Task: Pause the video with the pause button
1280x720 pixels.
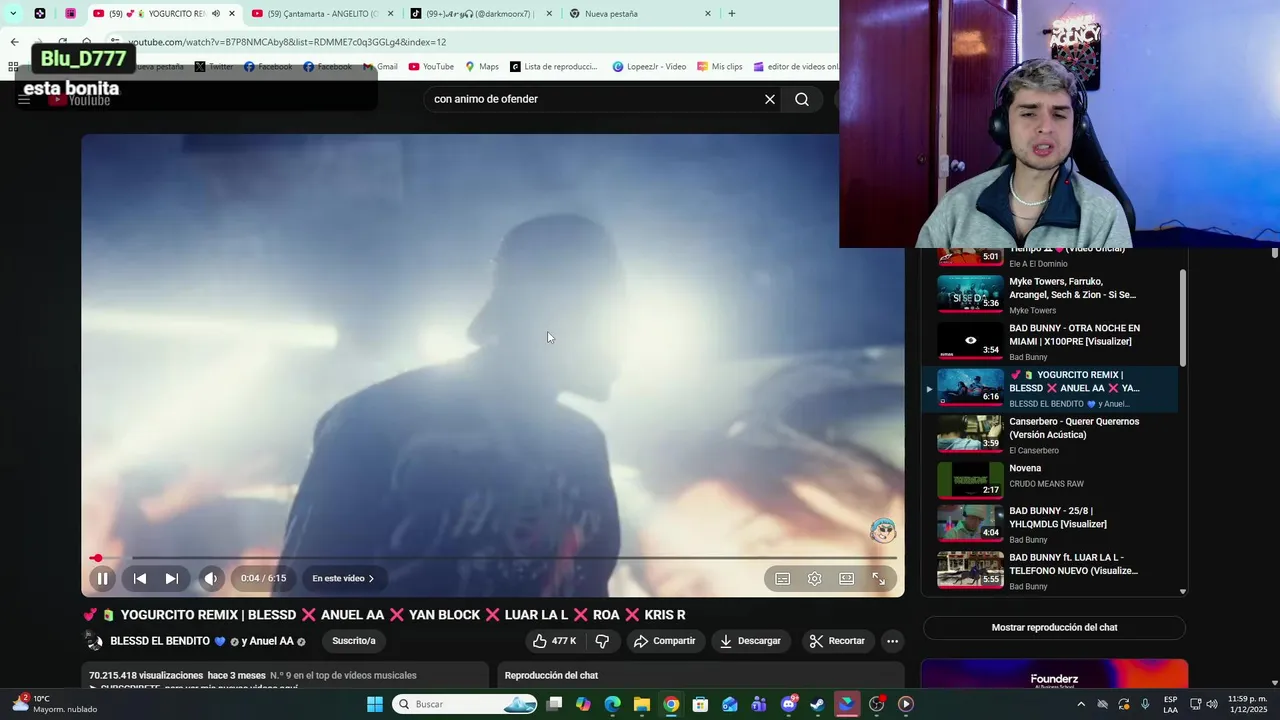Action: click(102, 578)
